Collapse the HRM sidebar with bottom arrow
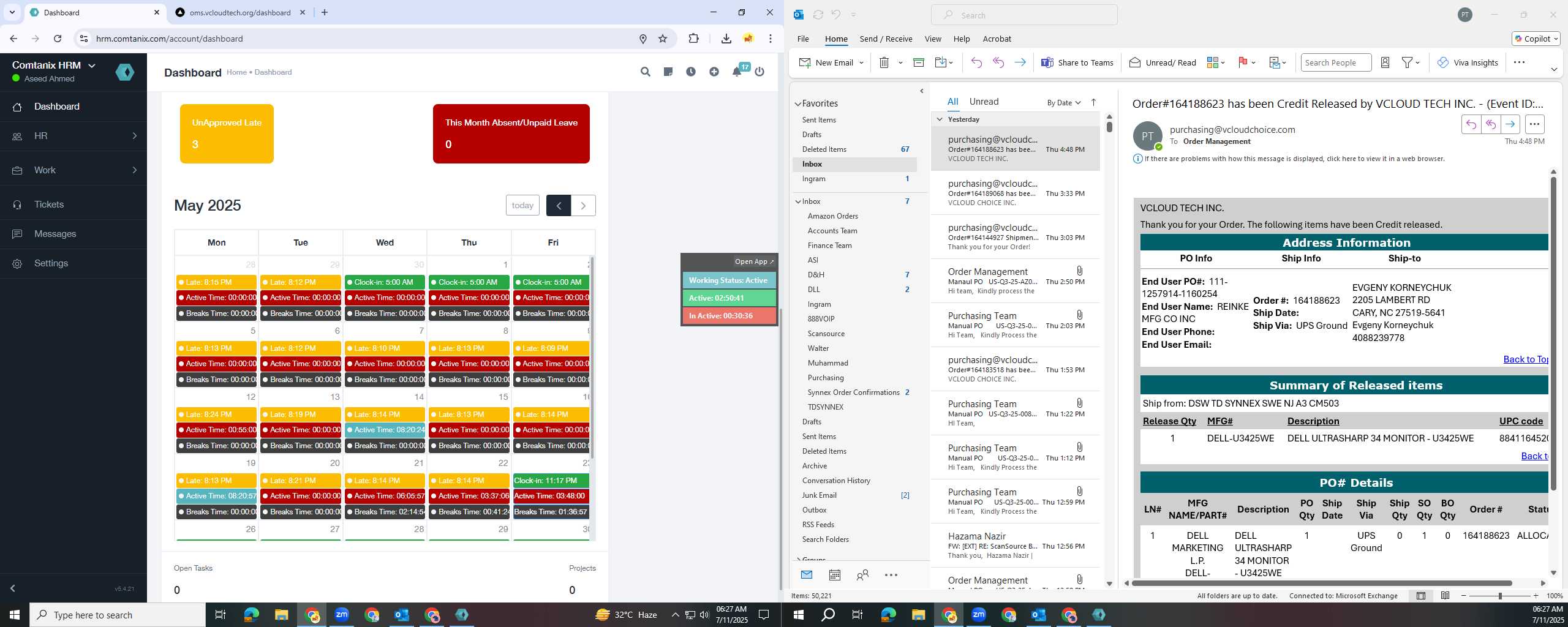1568x627 pixels. (x=12, y=588)
